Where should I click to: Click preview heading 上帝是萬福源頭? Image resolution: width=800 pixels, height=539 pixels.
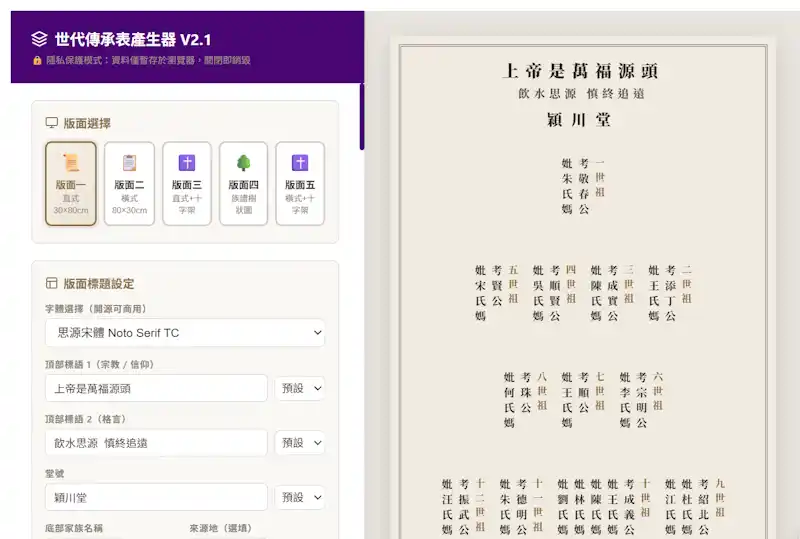coord(581,71)
